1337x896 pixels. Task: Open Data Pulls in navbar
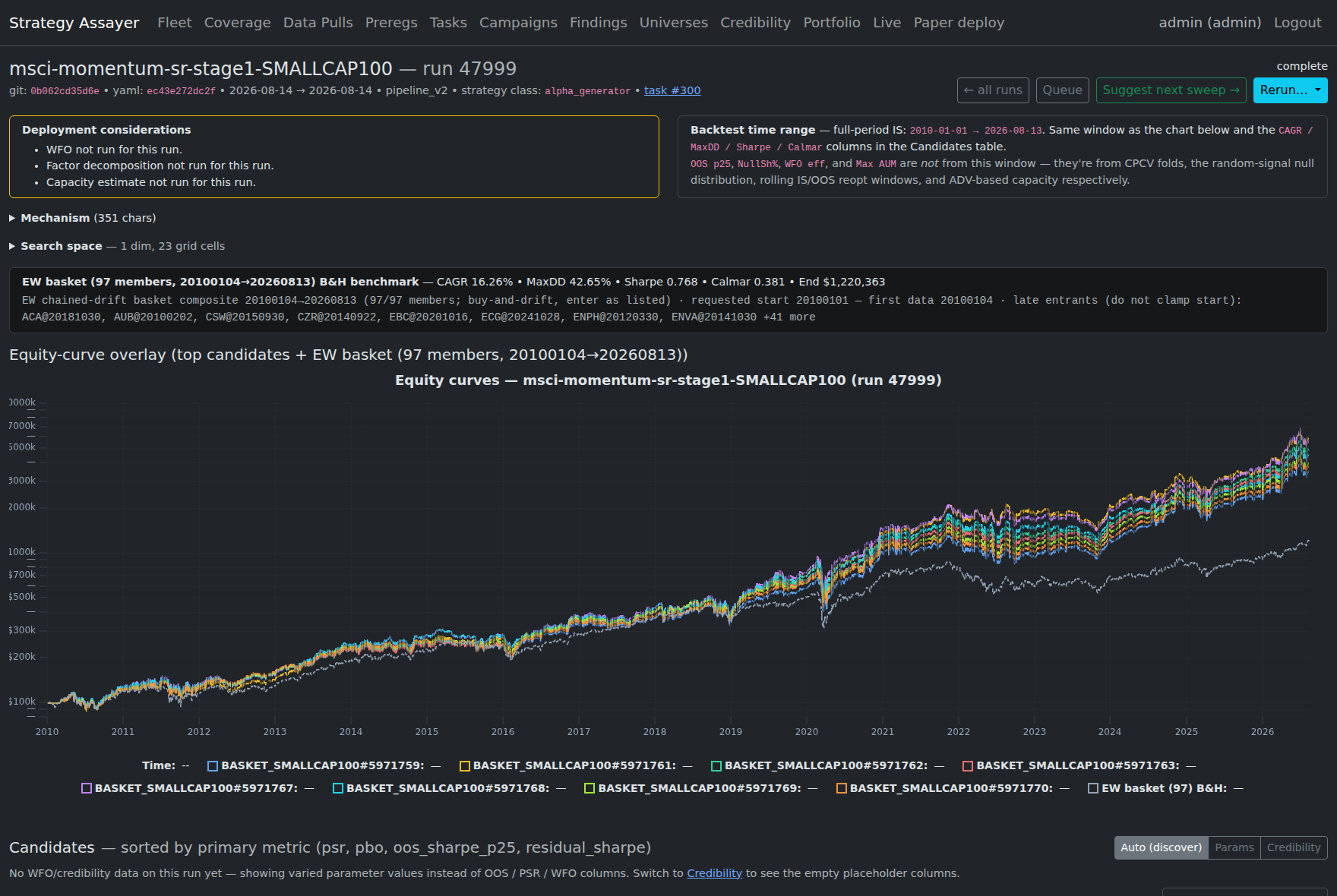click(x=318, y=23)
